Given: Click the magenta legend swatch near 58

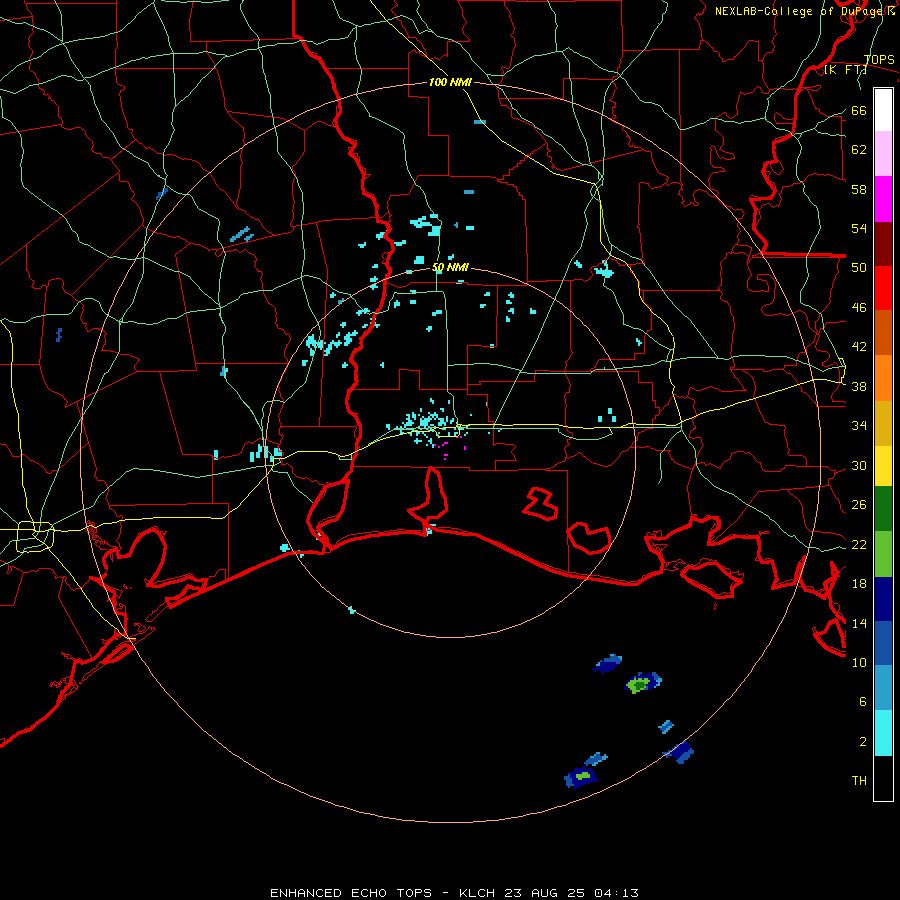Looking at the screenshot, I should coord(883,199).
